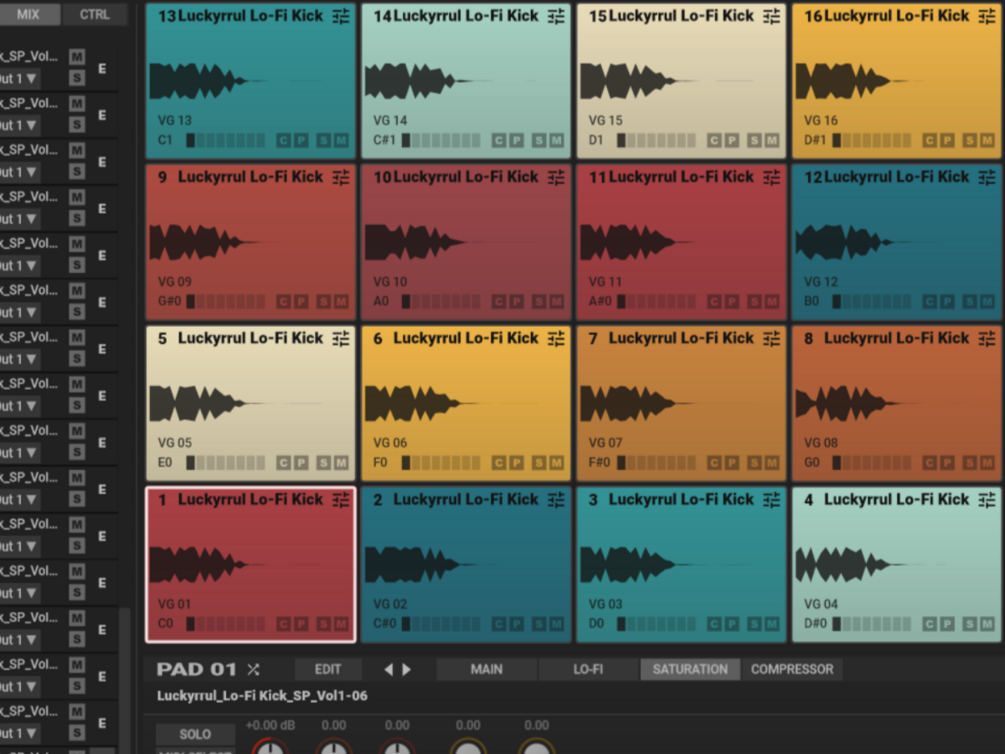Click the M button on pad VG 02
Viewport: 1005px width, 754px height.
tap(556, 624)
